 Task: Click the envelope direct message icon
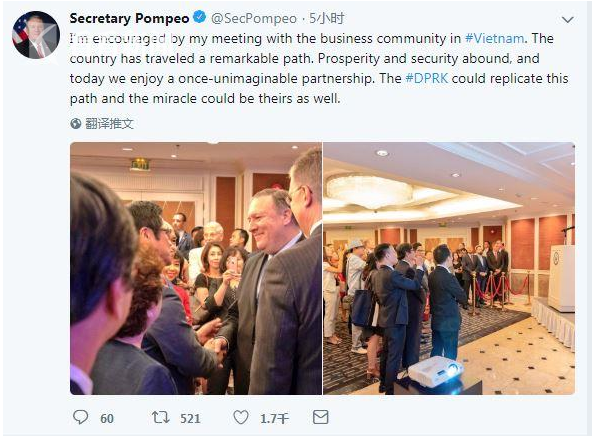coord(320,417)
